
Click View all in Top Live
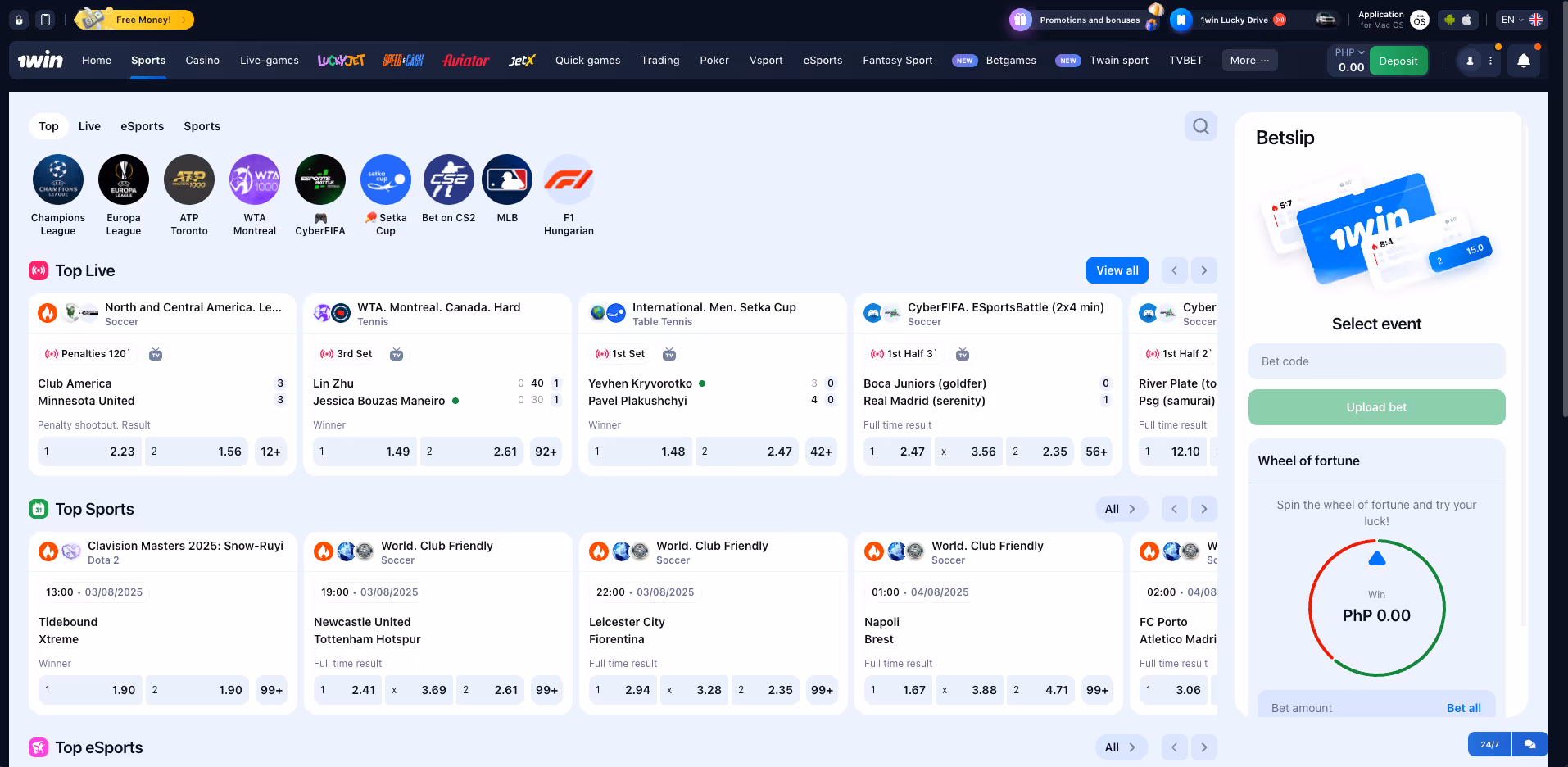coord(1117,270)
